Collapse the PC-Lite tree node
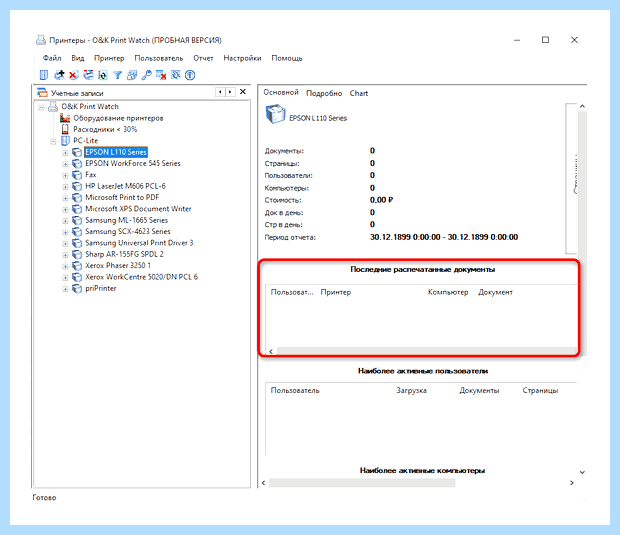The width and height of the screenshot is (620, 535). 53,142
